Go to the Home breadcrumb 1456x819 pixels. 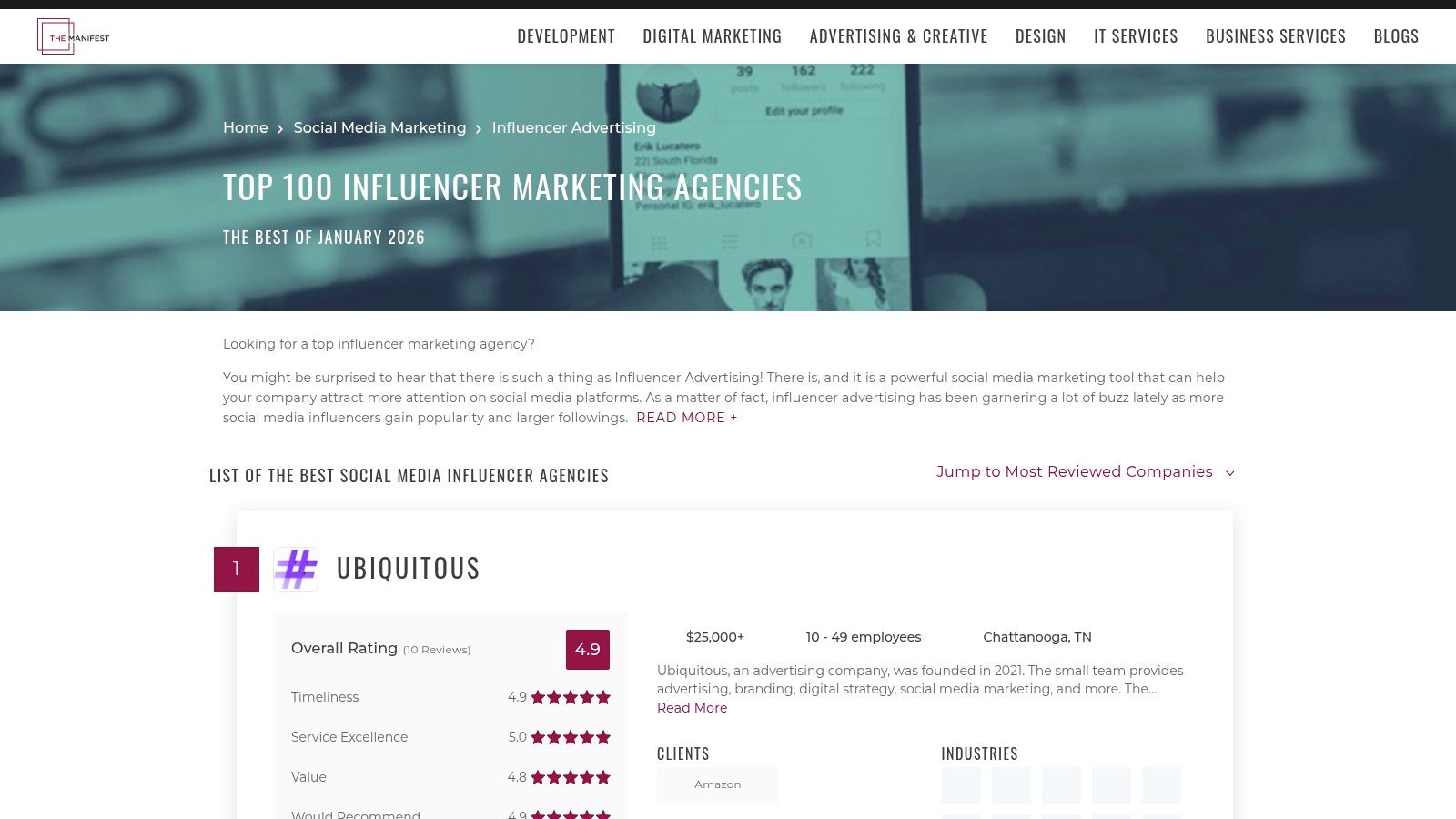coord(246,128)
